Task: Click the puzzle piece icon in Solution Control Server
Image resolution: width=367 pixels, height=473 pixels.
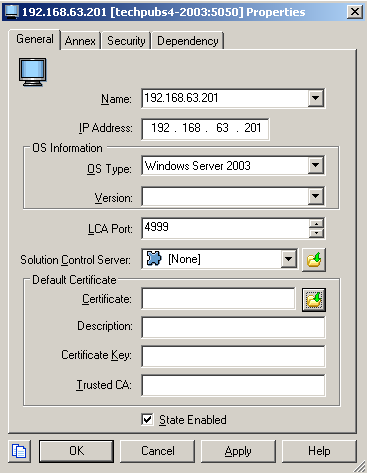Action: tap(154, 259)
